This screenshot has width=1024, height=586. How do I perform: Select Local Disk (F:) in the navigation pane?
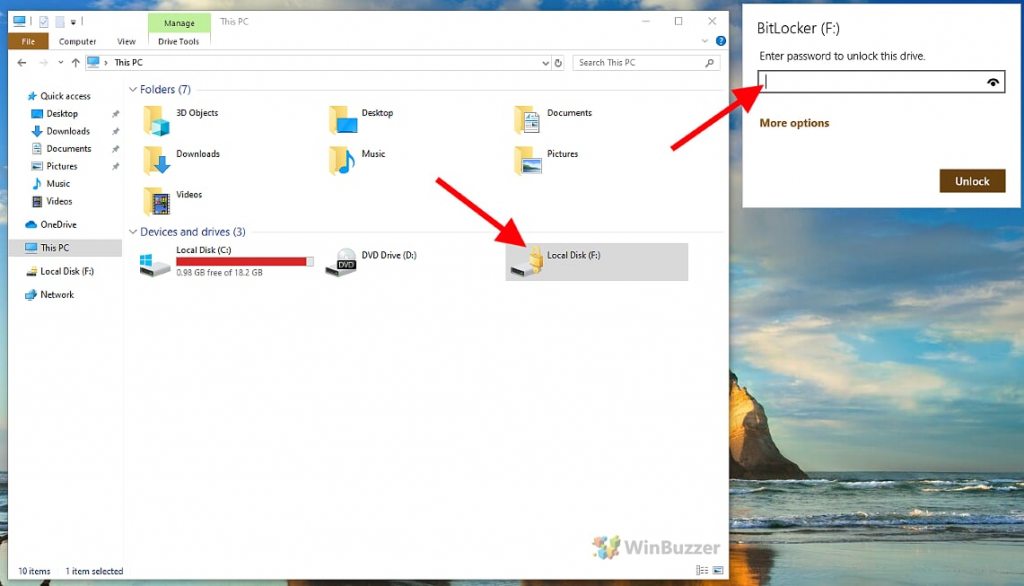(67, 271)
